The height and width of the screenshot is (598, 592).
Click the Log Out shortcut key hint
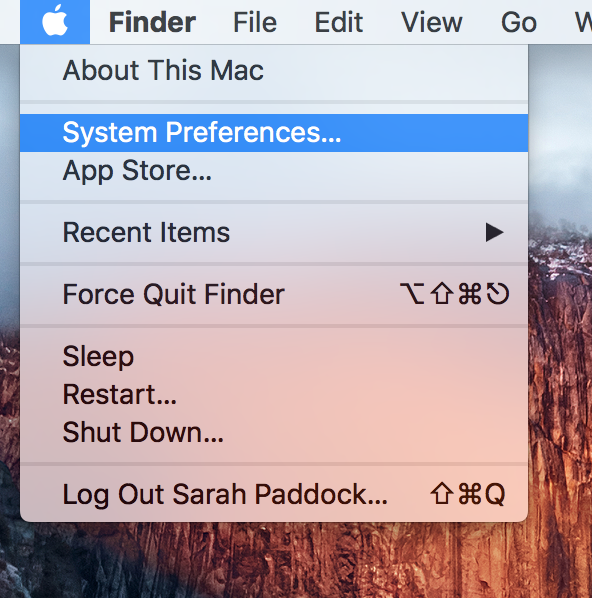click(468, 494)
